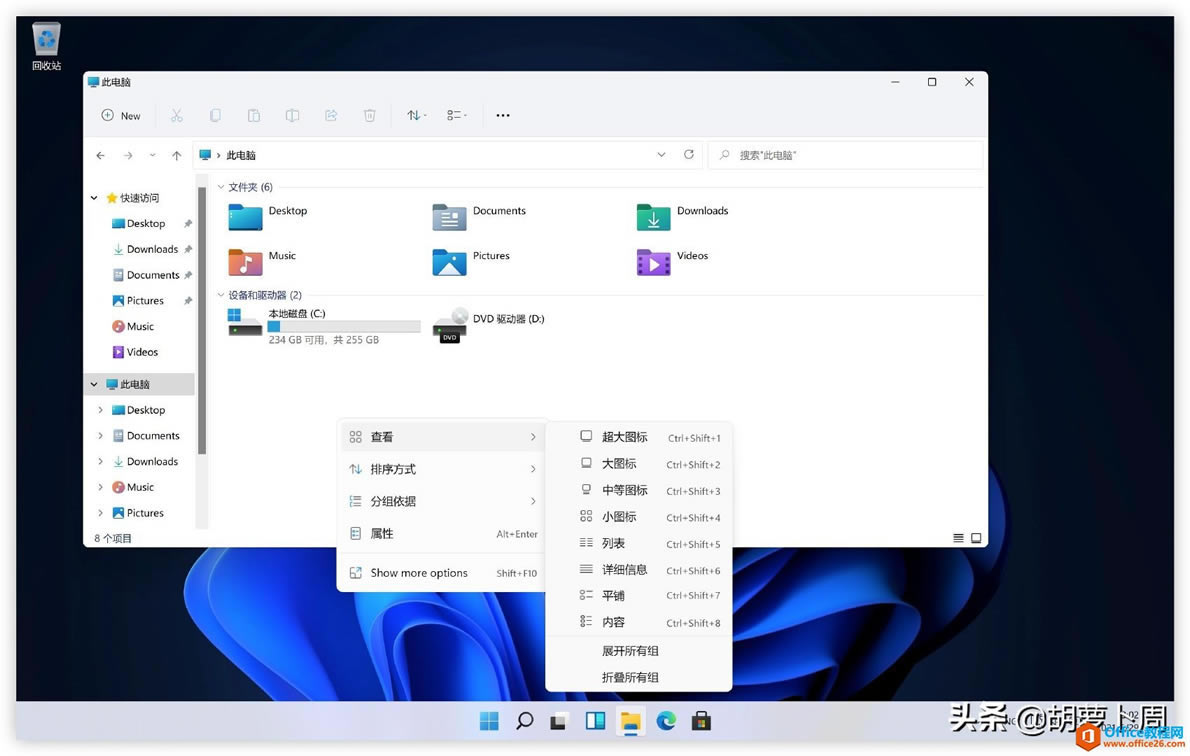Click the search box for 此电脑
The height and width of the screenshot is (756, 1190).
click(845, 155)
